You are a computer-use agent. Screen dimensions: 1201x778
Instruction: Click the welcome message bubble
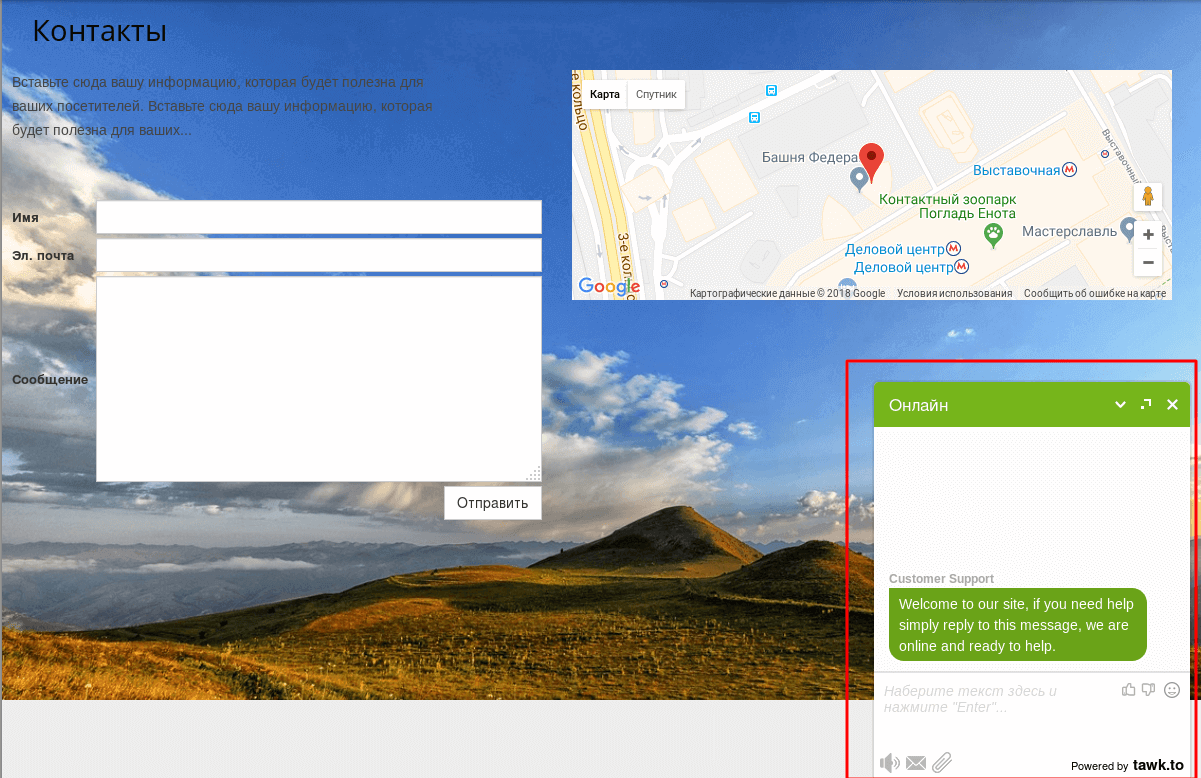[x=1017, y=625]
